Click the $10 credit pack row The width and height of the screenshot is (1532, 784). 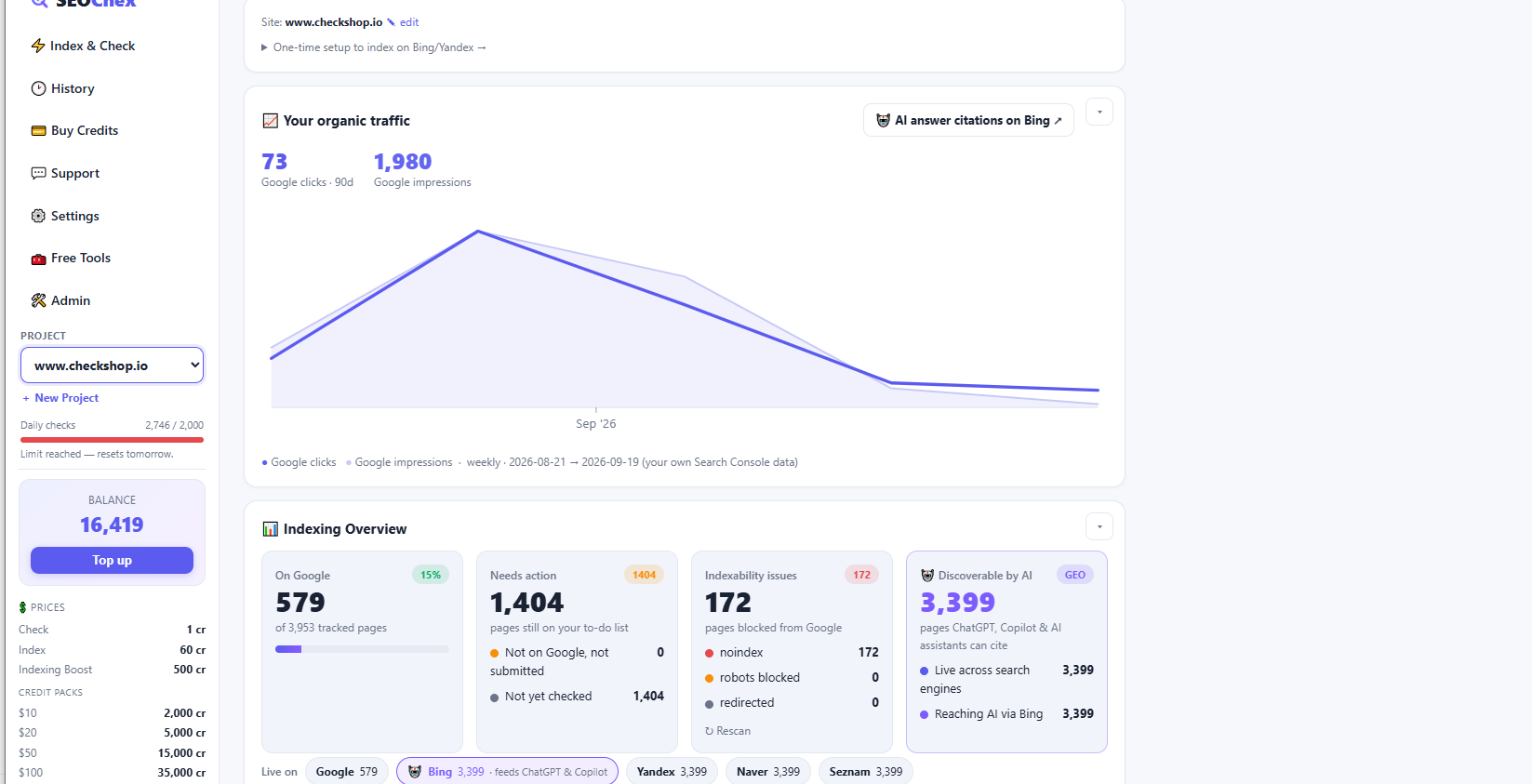(x=112, y=713)
